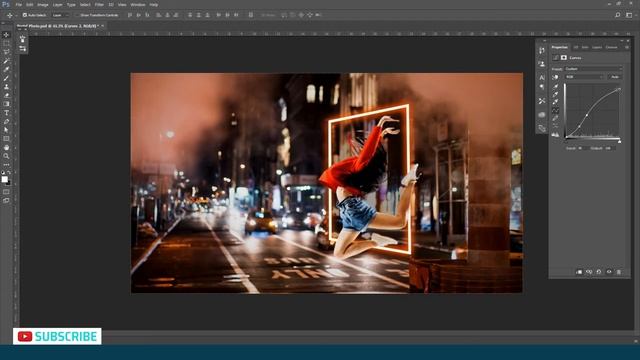640x360 pixels.
Task: Toggle Quick Mask mode icon
Action: [x=6, y=192]
